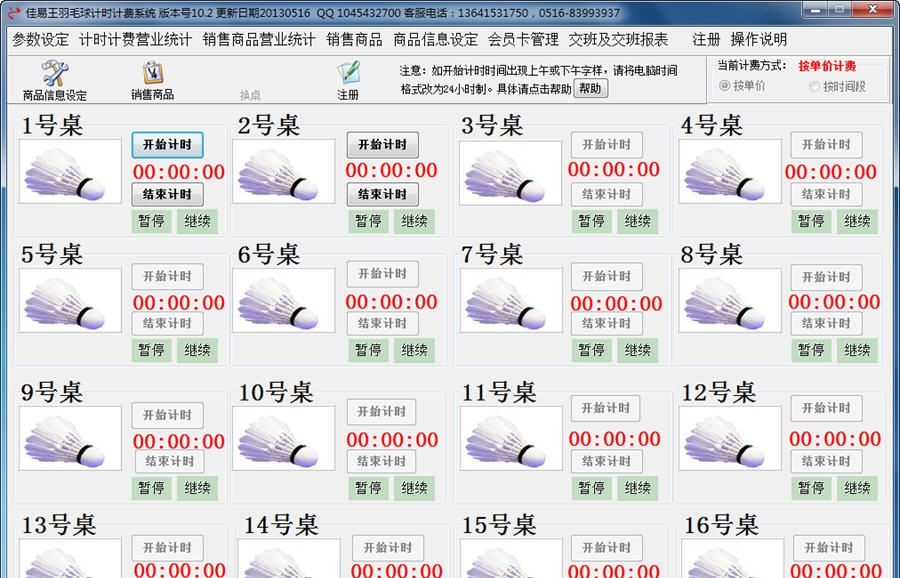Click the 帮助 help button
The image size is (900, 578).
coord(590,88)
